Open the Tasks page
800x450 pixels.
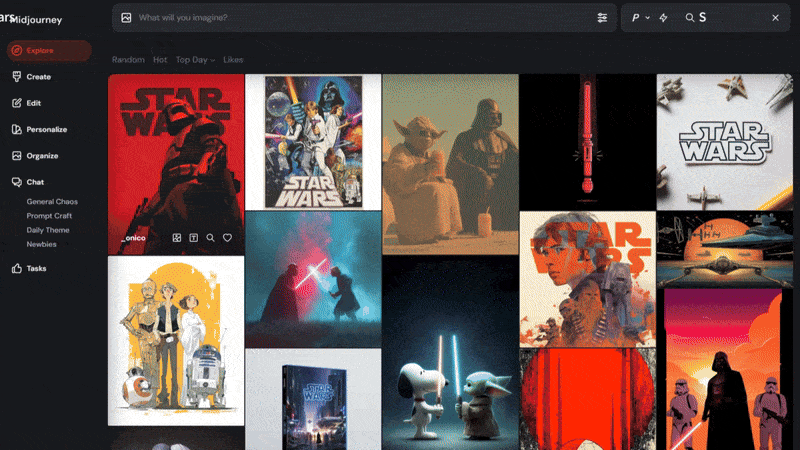click(36, 268)
